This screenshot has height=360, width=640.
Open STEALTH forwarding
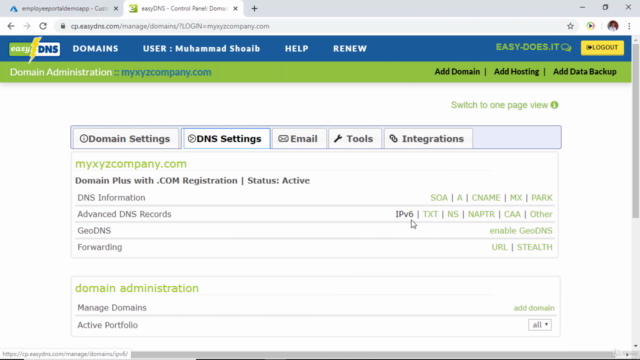coord(534,247)
